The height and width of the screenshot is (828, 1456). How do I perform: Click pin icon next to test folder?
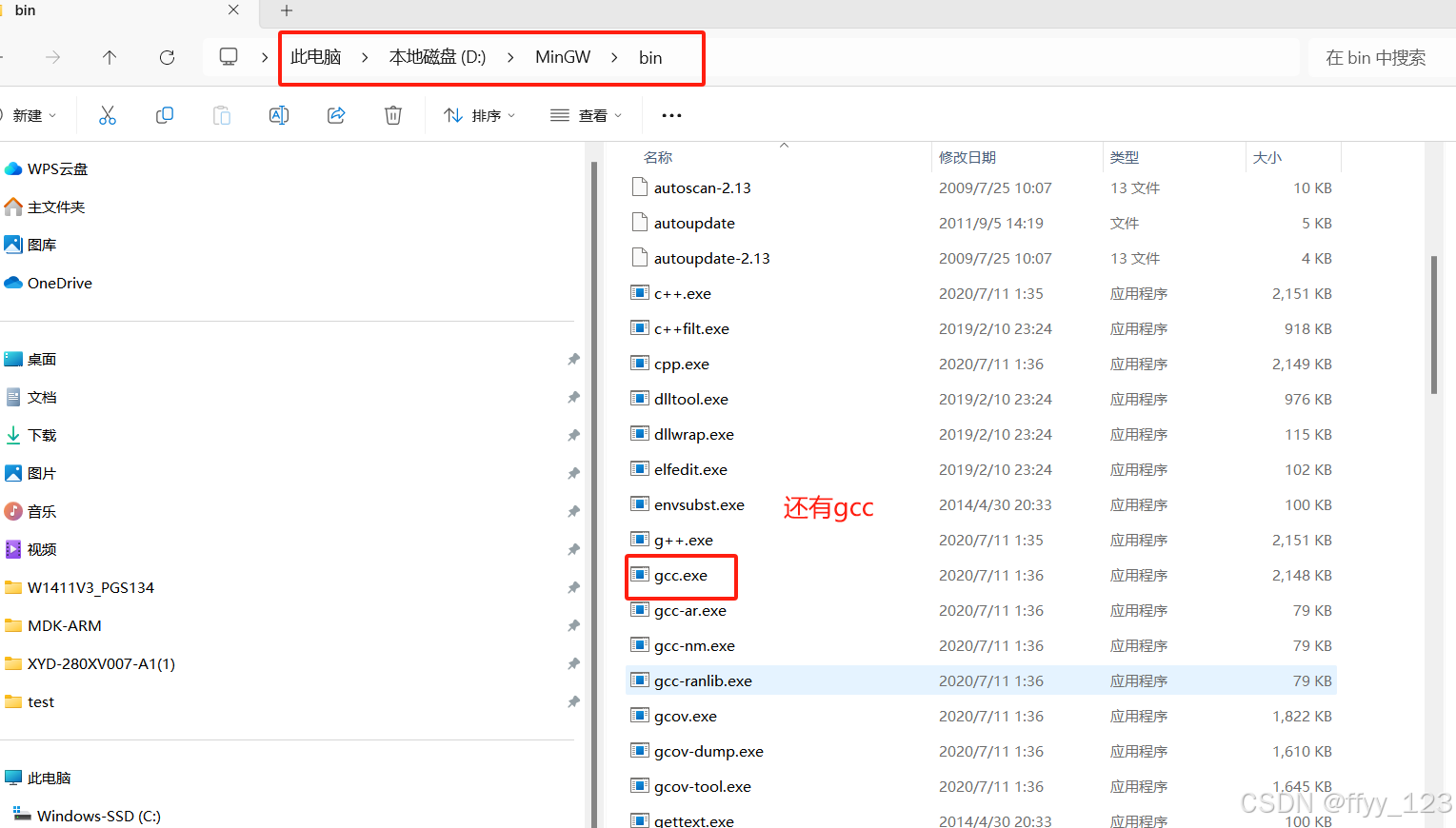pyautogui.click(x=573, y=701)
